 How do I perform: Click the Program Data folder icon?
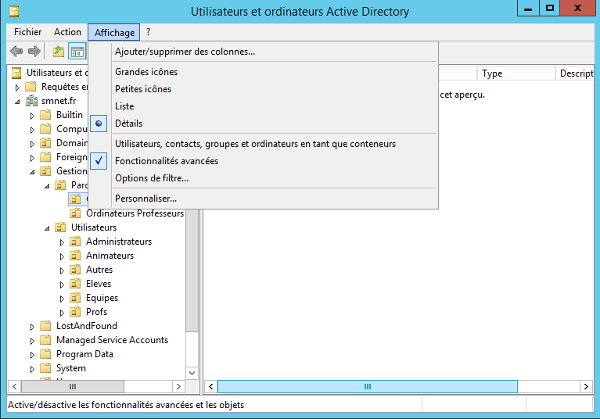46,354
